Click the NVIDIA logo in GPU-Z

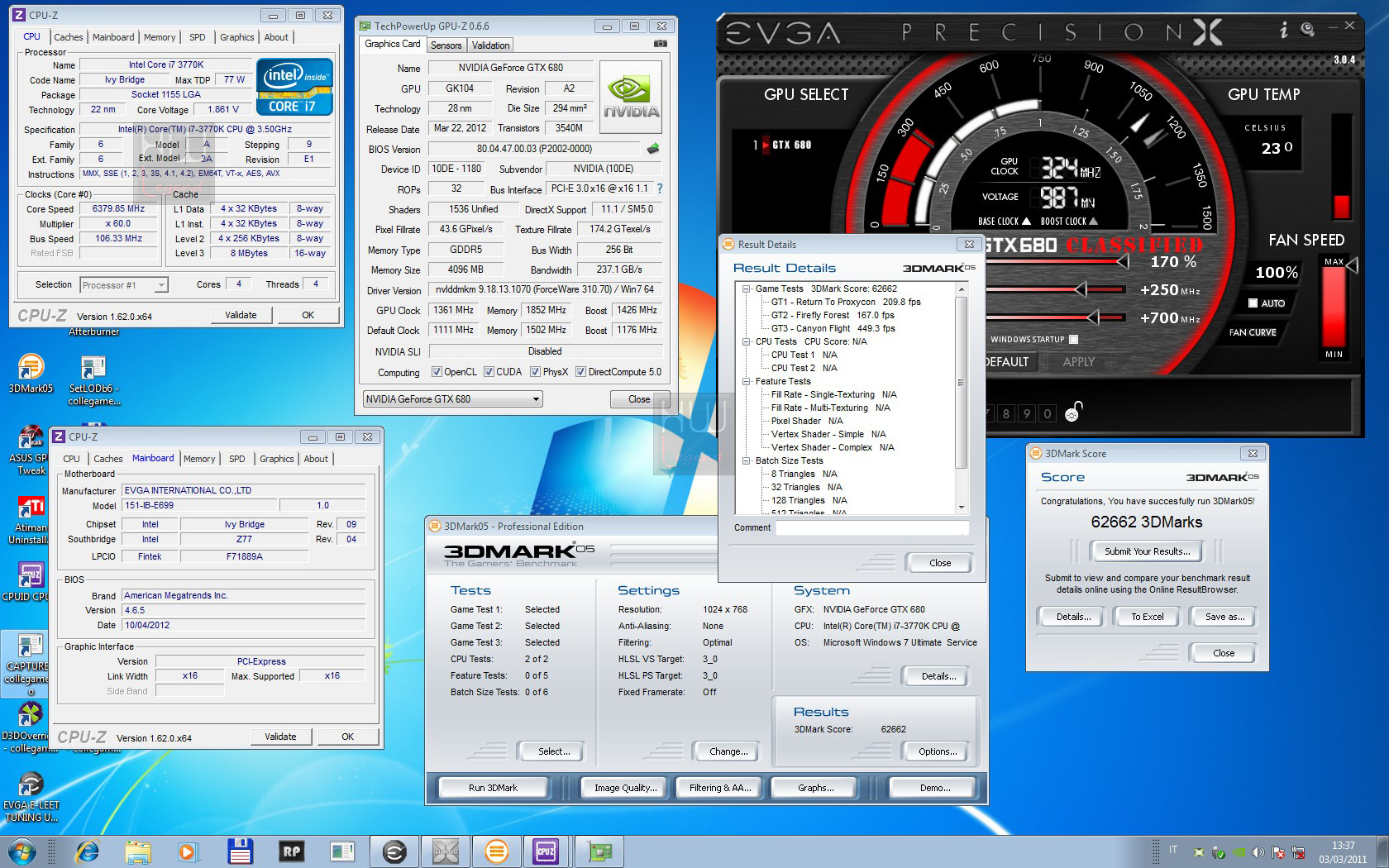click(631, 97)
